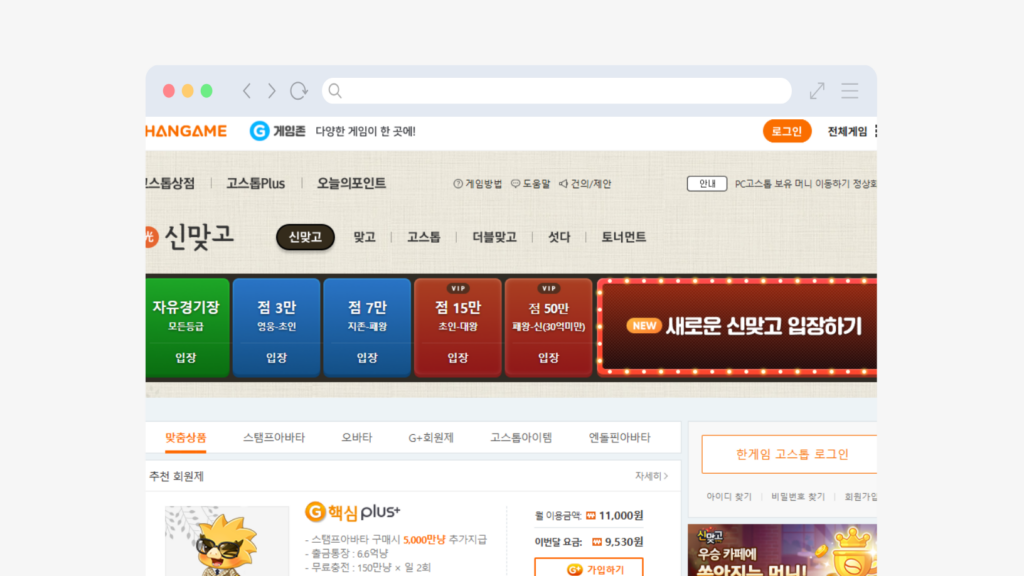Click the 11,000원 monthly fee text
Screen dimensions: 1024x576
[621, 515]
